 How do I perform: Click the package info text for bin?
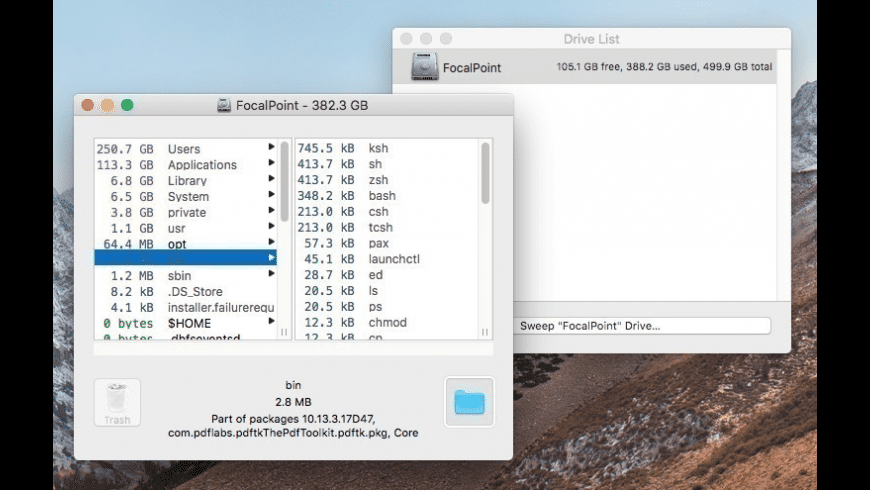[293, 426]
